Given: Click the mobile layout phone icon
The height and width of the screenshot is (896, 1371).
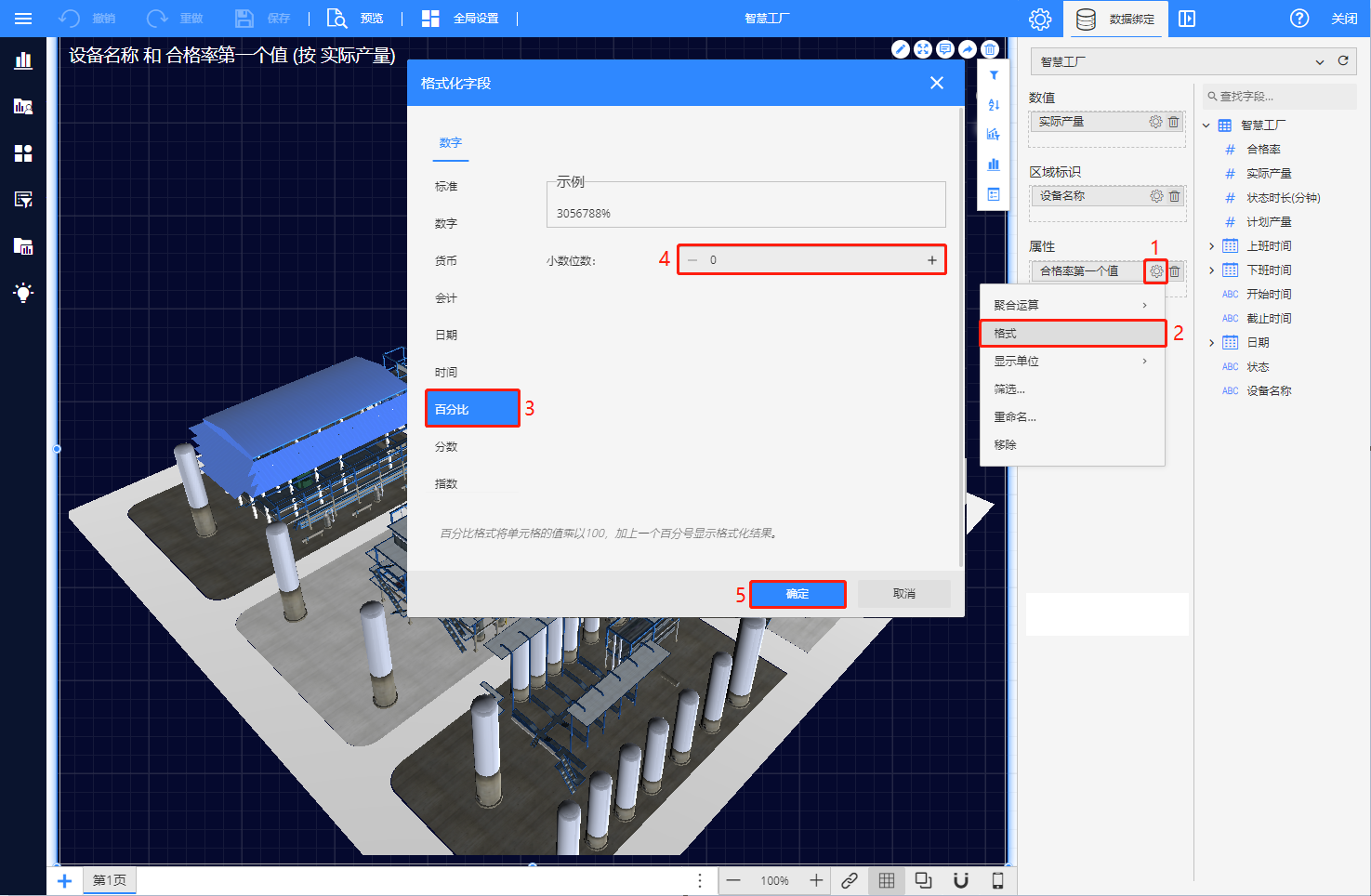Looking at the screenshot, I should [x=997, y=880].
